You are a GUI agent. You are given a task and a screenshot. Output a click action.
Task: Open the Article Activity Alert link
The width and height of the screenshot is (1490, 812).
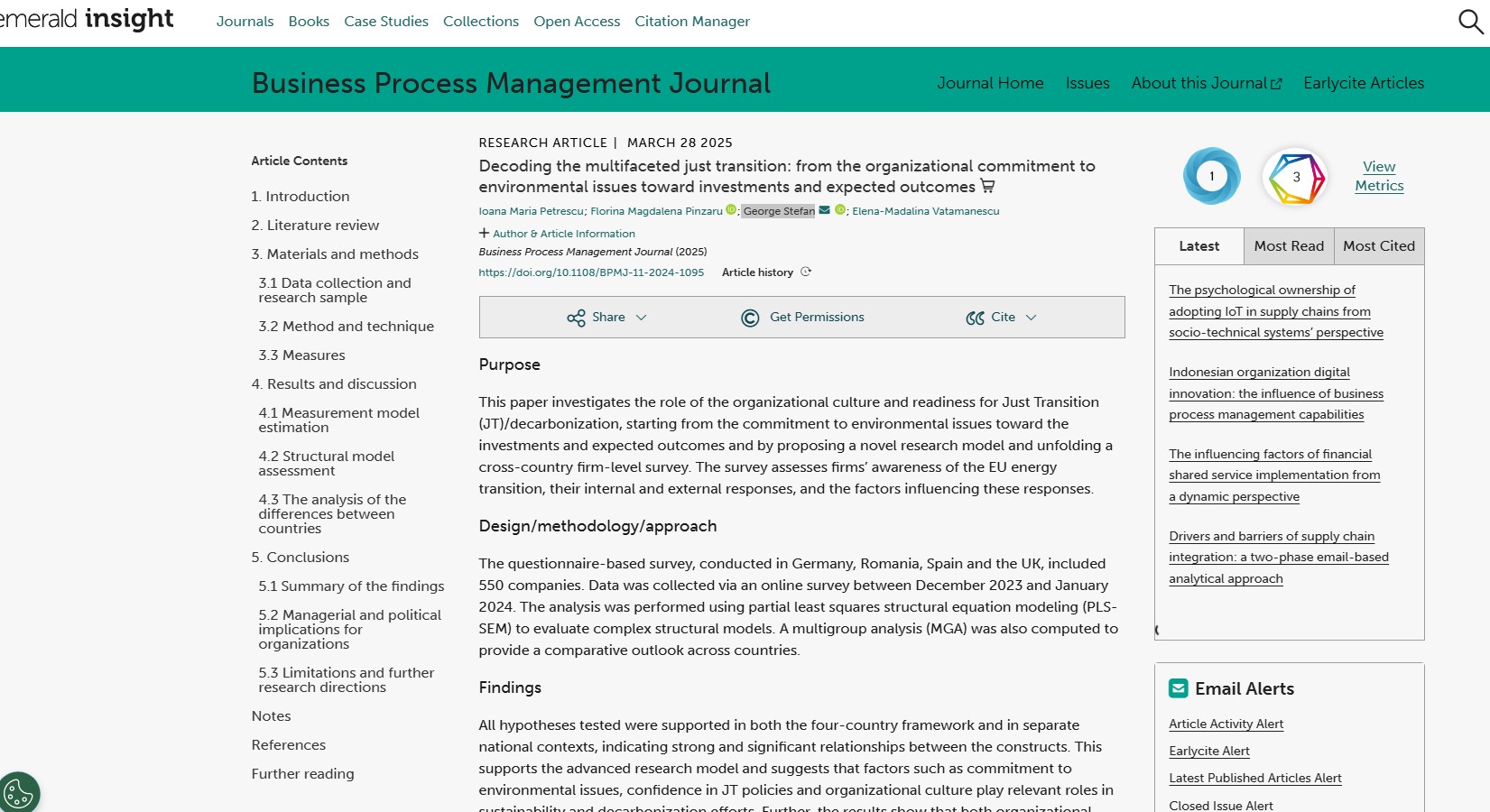click(1226, 724)
